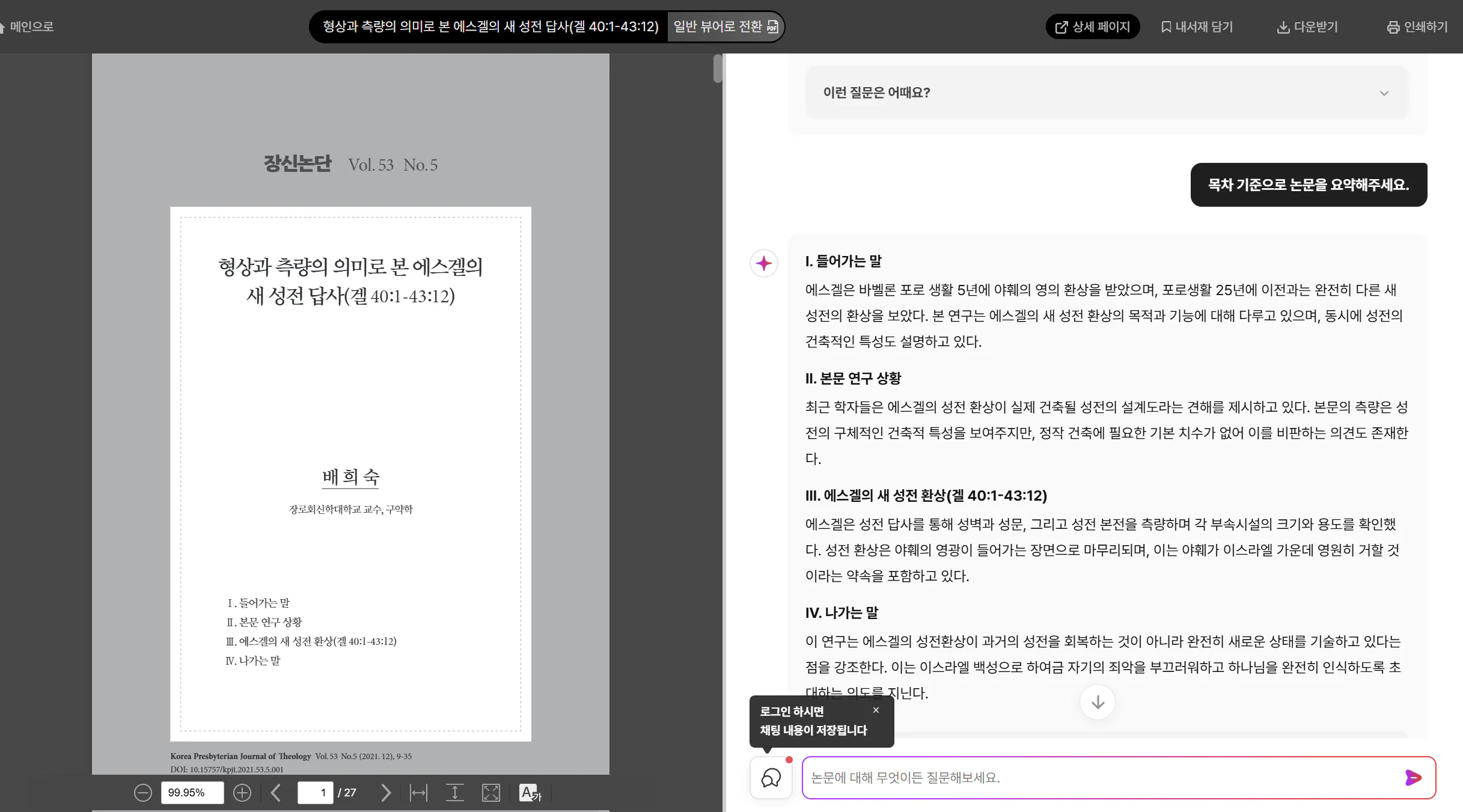Close the login save-chat tooltip
This screenshot has height=812, width=1463.
coord(876,710)
